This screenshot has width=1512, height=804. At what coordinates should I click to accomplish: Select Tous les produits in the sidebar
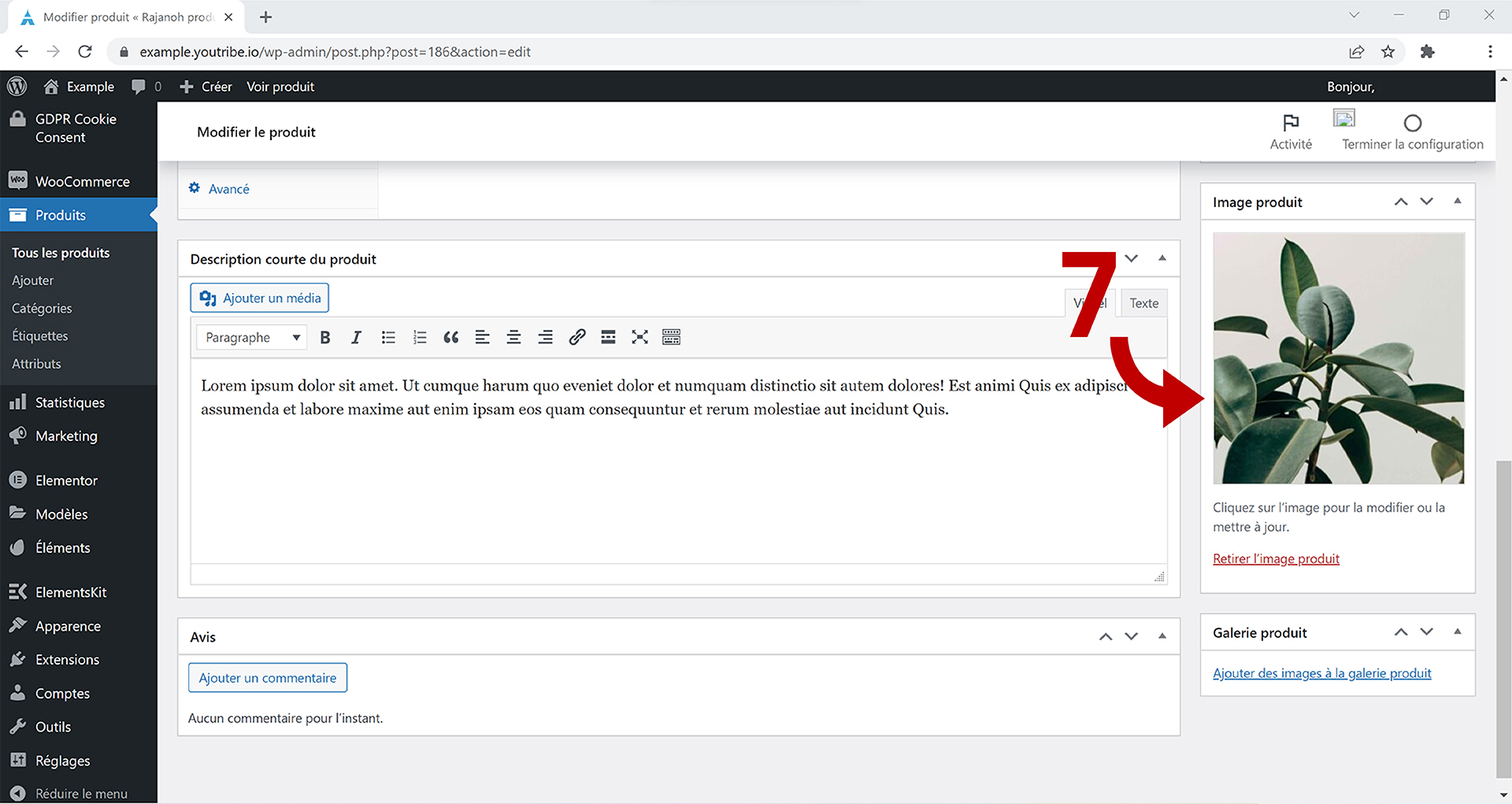[60, 252]
